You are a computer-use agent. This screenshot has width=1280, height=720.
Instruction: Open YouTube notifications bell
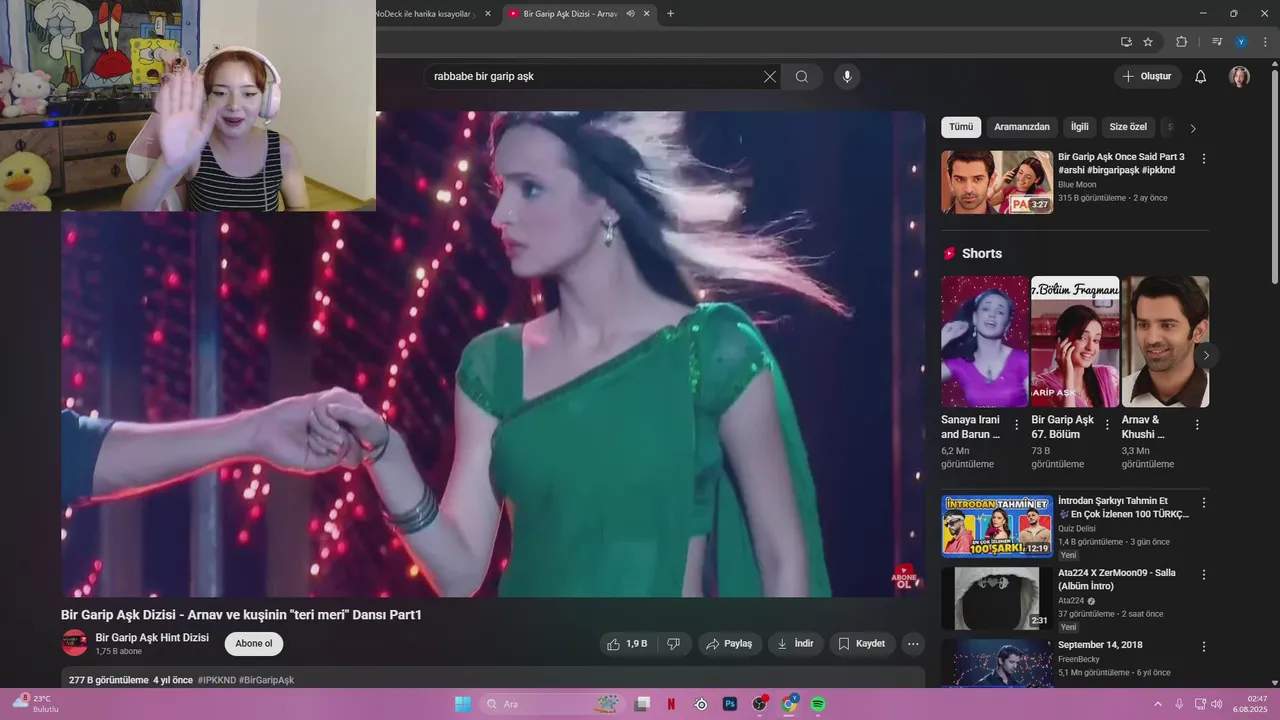[1201, 77]
